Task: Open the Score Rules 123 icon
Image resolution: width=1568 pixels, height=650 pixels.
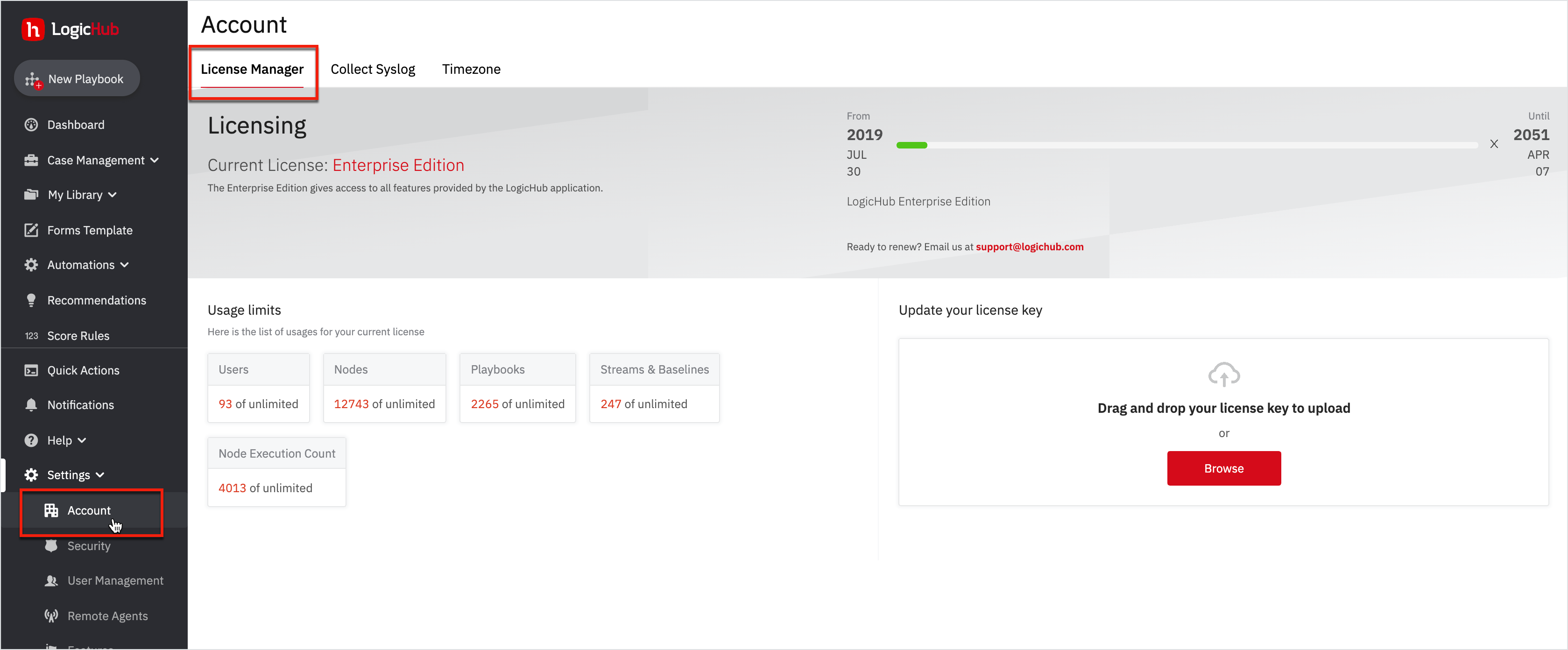Action: coord(31,335)
